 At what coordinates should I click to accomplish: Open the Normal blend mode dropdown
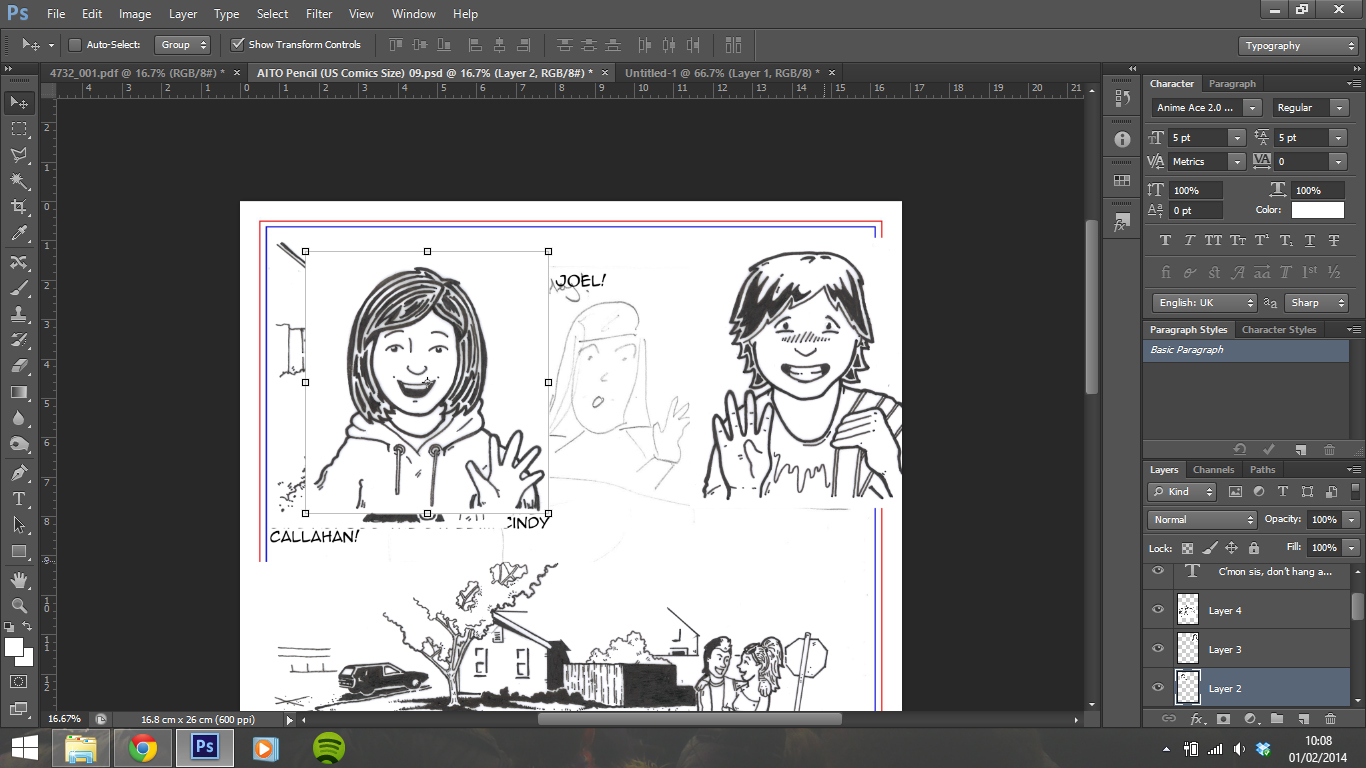(1202, 520)
